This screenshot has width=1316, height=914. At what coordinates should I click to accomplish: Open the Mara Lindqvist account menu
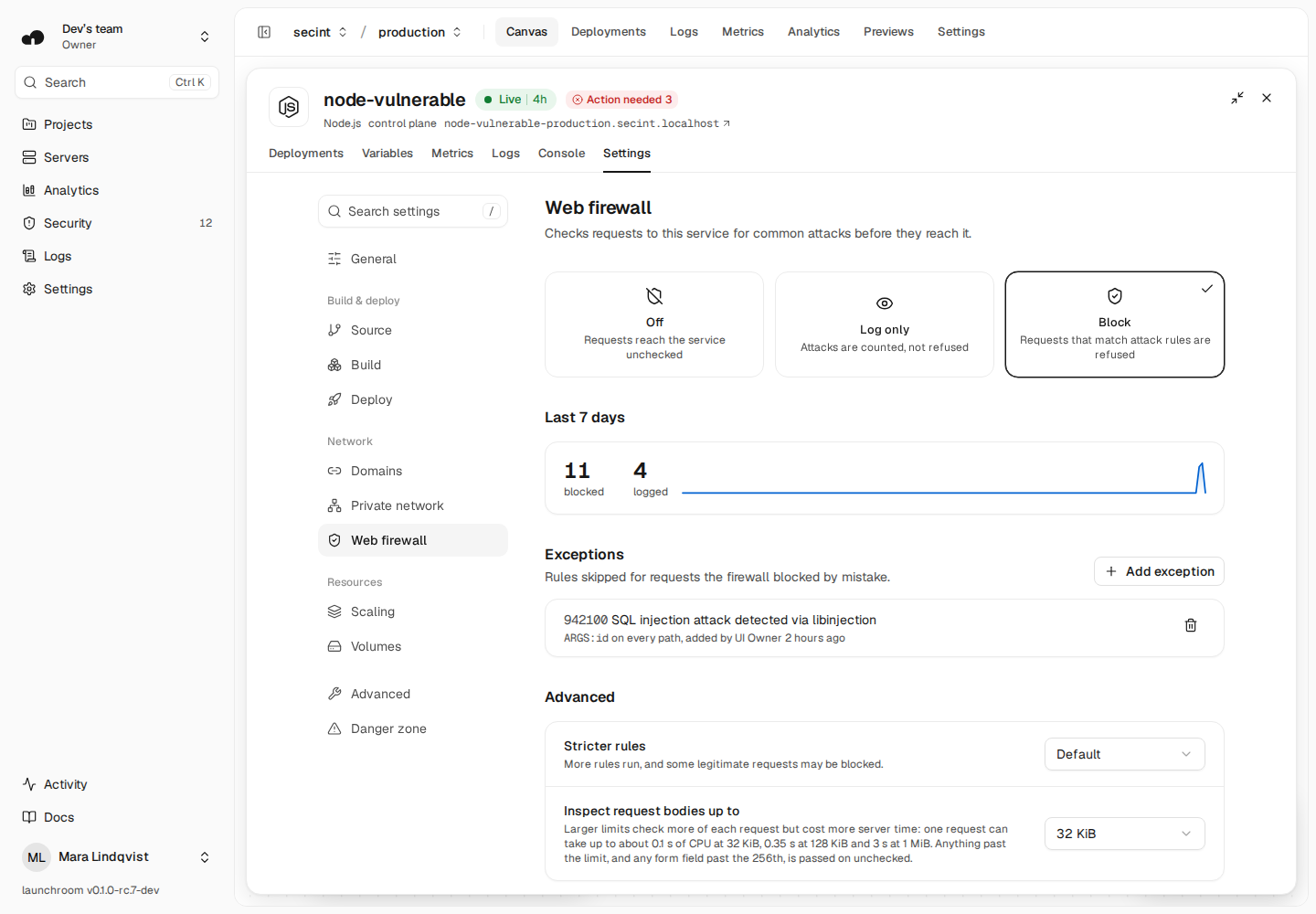tap(117, 857)
